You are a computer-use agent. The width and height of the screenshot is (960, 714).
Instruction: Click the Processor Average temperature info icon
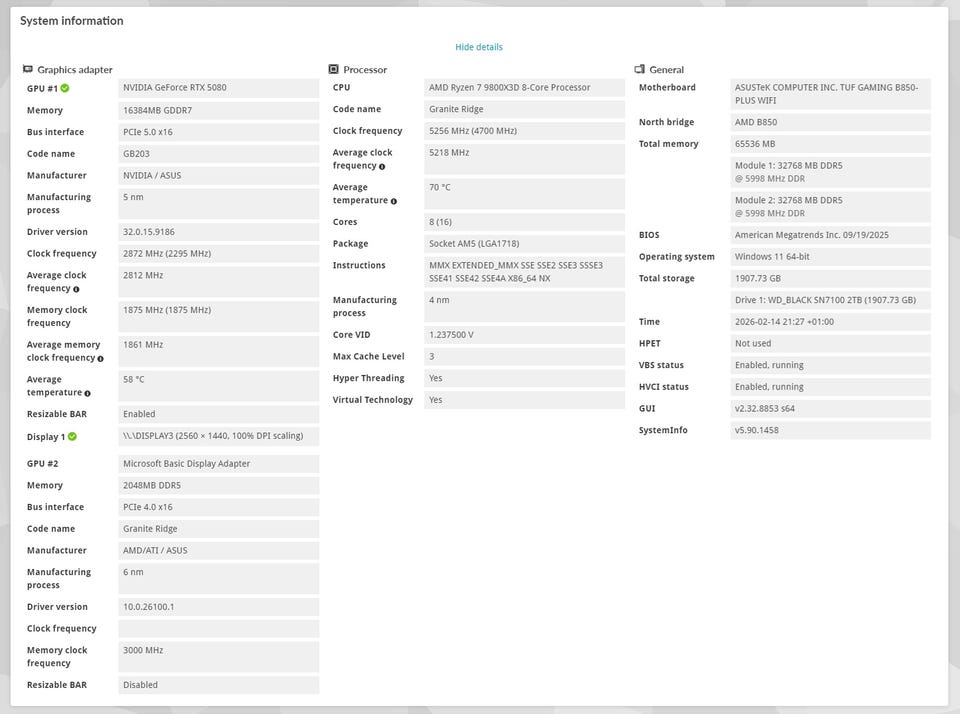click(394, 201)
